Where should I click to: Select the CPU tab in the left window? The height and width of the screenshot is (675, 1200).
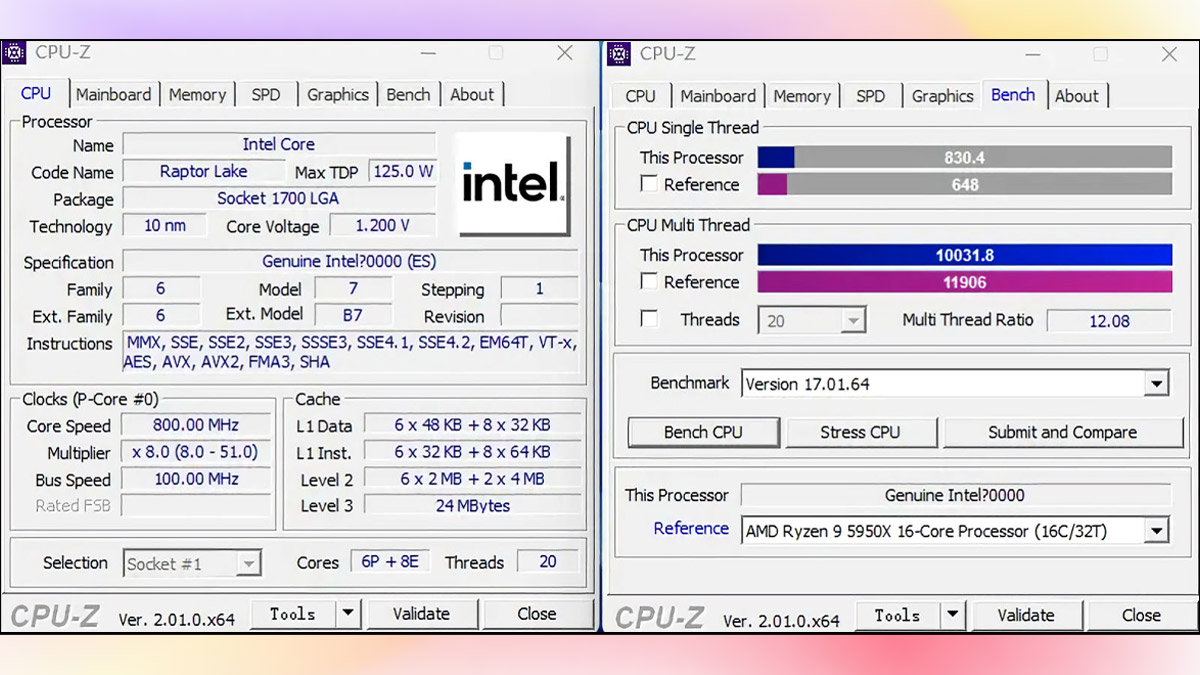(36, 93)
